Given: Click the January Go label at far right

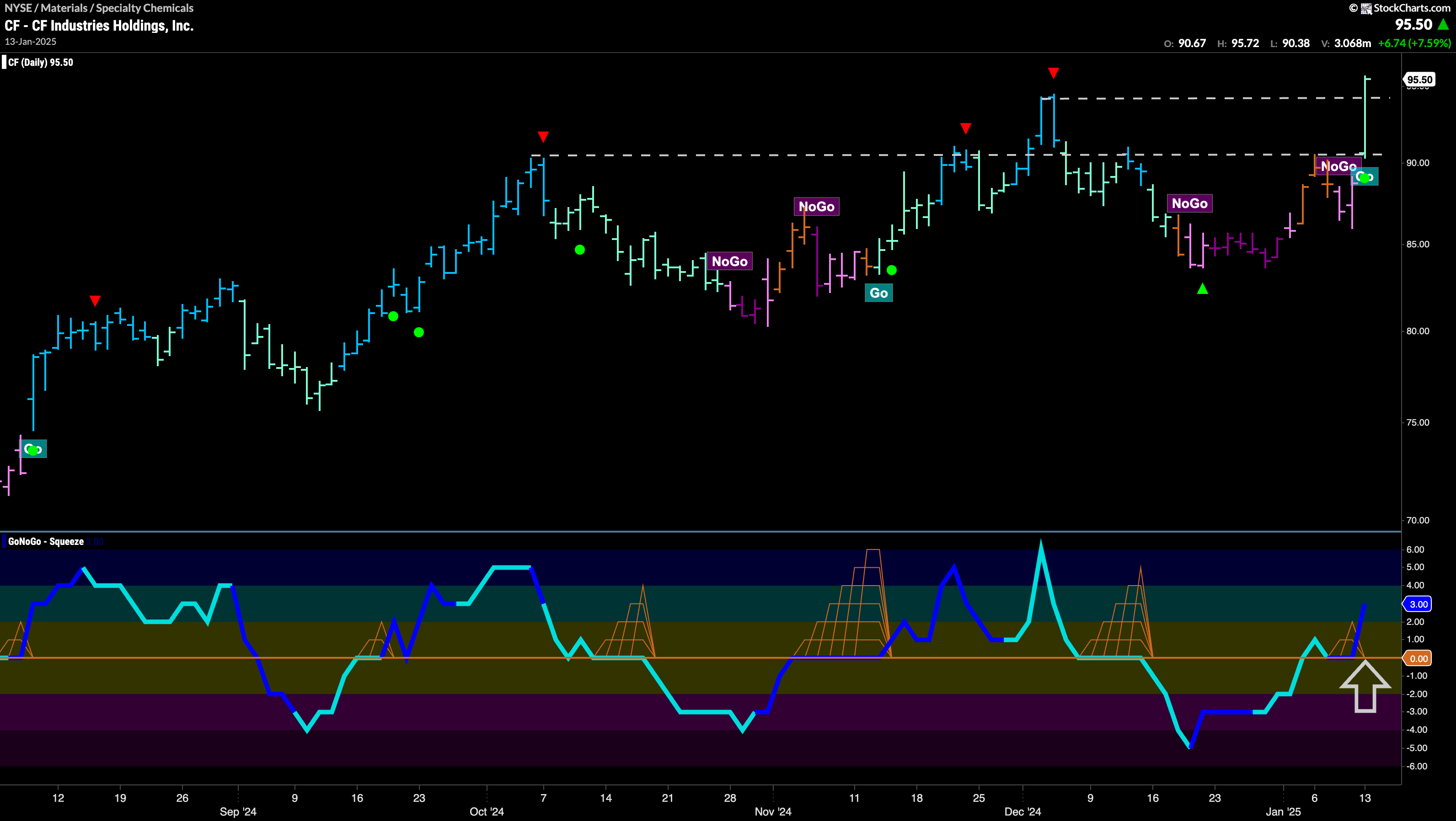Looking at the screenshot, I should tap(1365, 177).
